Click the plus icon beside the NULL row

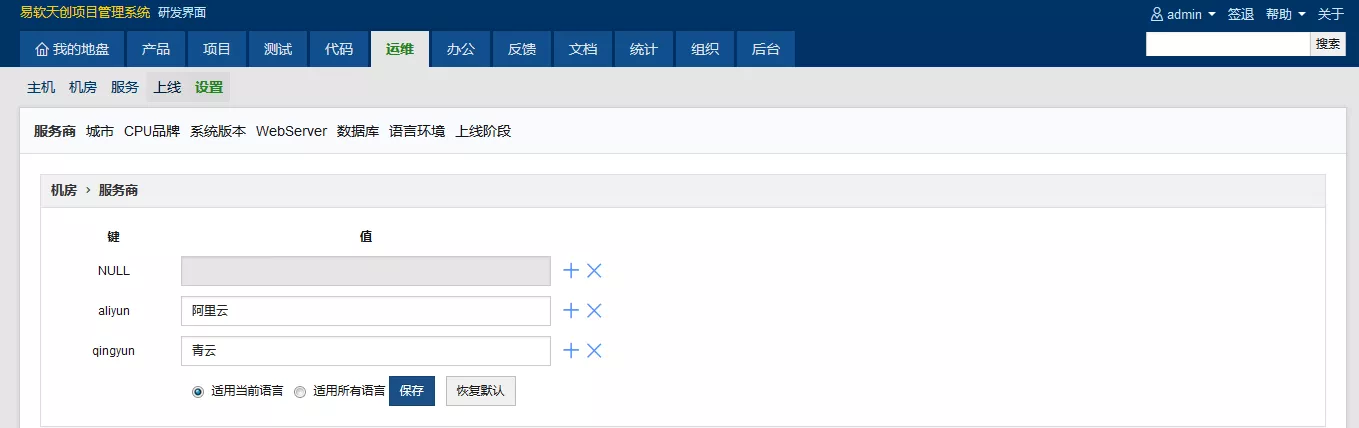click(571, 271)
